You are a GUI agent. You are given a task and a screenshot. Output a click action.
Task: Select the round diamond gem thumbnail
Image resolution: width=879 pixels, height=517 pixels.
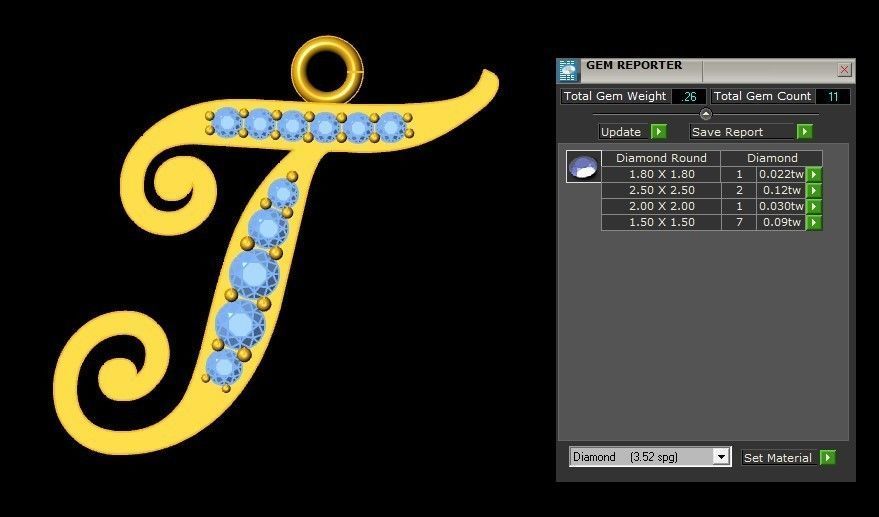[x=584, y=167]
